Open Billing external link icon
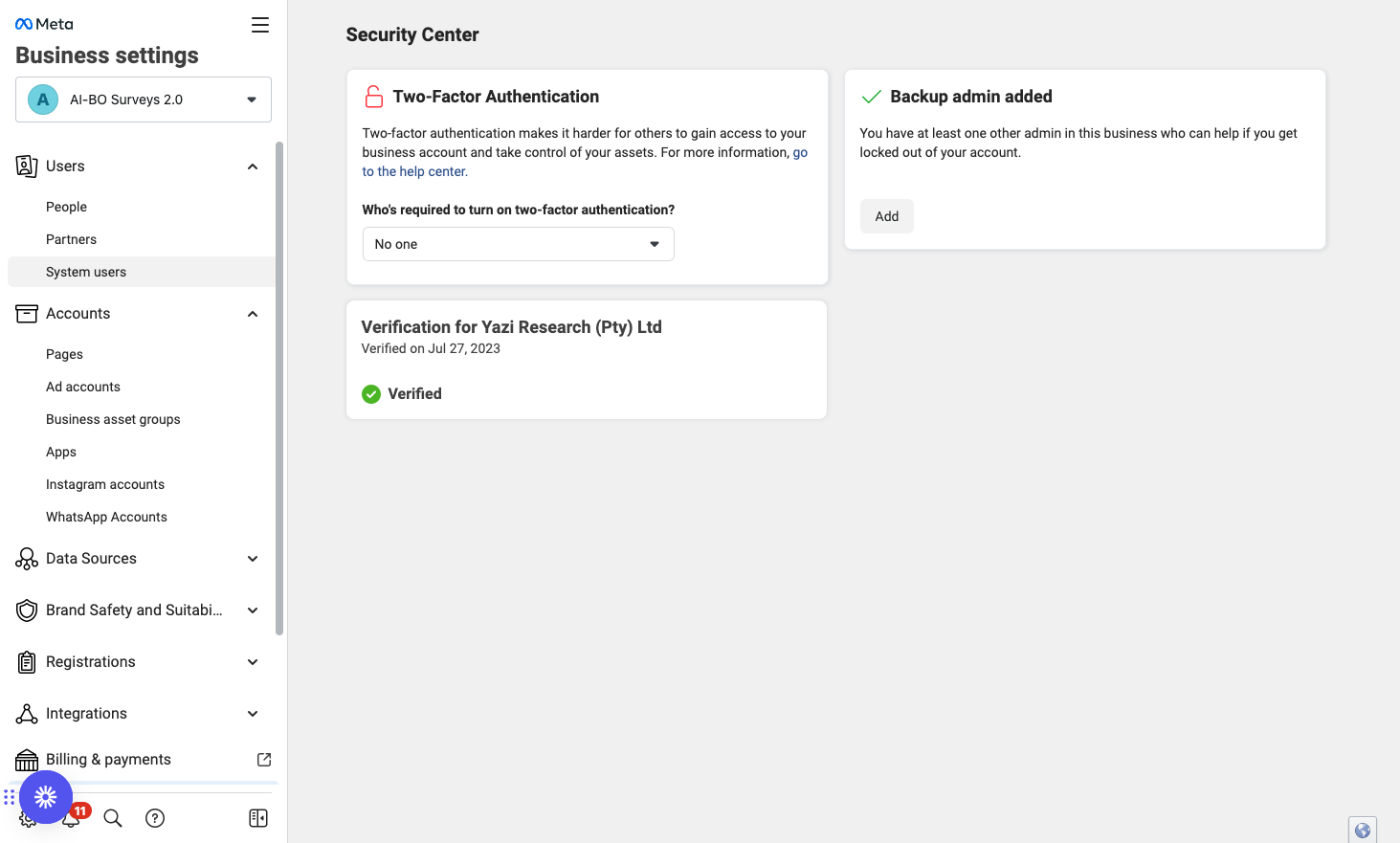Viewport: 1400px width, 843px height. (x=264, y=760)
